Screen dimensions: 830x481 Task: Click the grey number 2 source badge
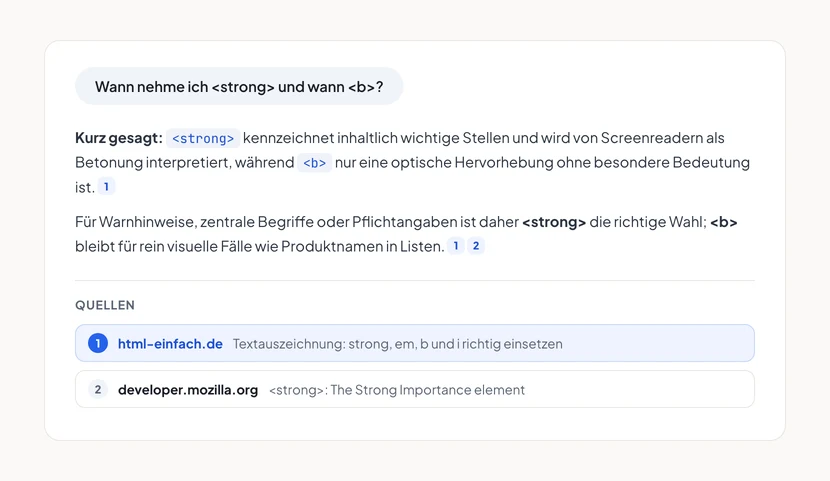(98, 389)
